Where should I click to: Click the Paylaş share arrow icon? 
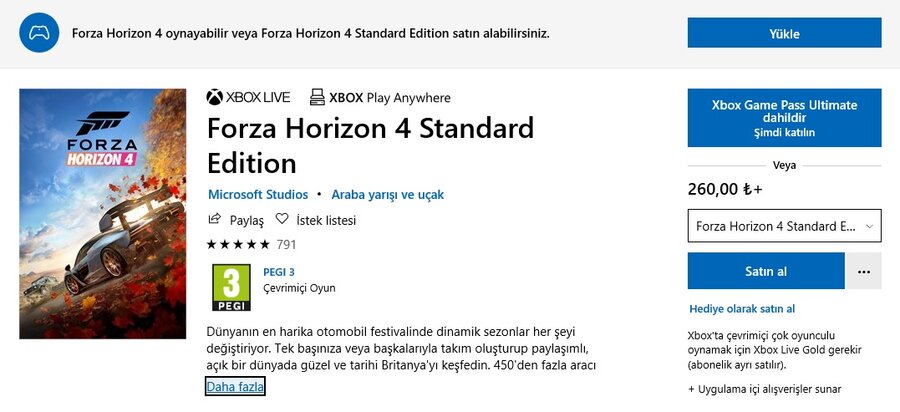click(x=215, y=219)
